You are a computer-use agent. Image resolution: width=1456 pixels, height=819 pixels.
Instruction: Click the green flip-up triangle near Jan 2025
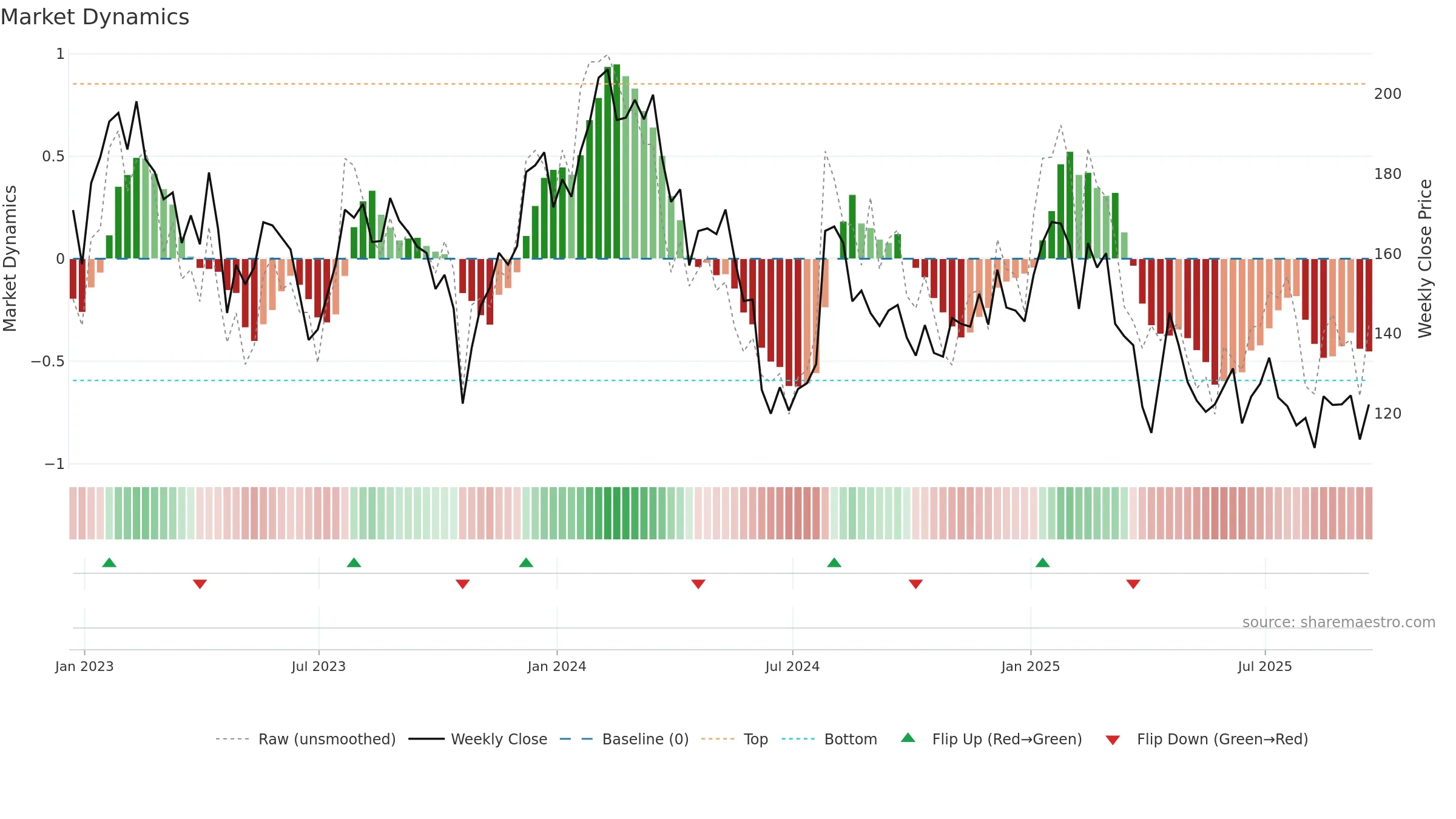coord(1043,563)
